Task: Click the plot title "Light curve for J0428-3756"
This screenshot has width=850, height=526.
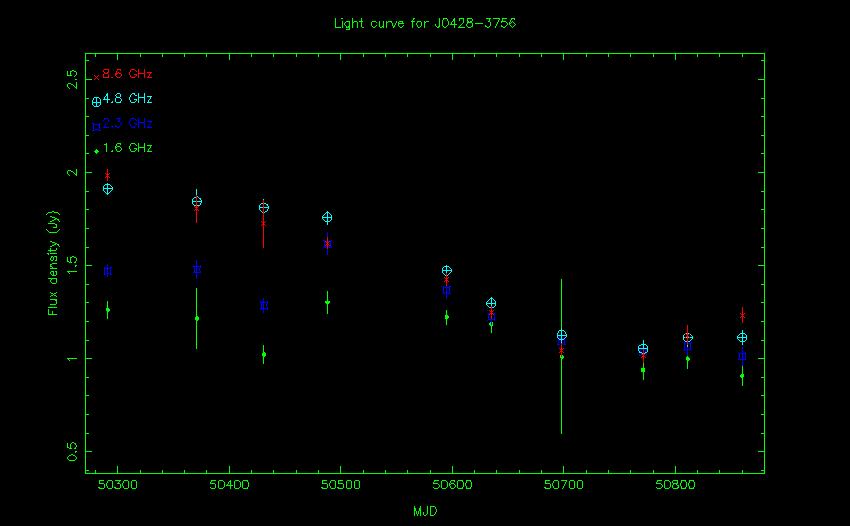Action: click(x=424, y=23)
